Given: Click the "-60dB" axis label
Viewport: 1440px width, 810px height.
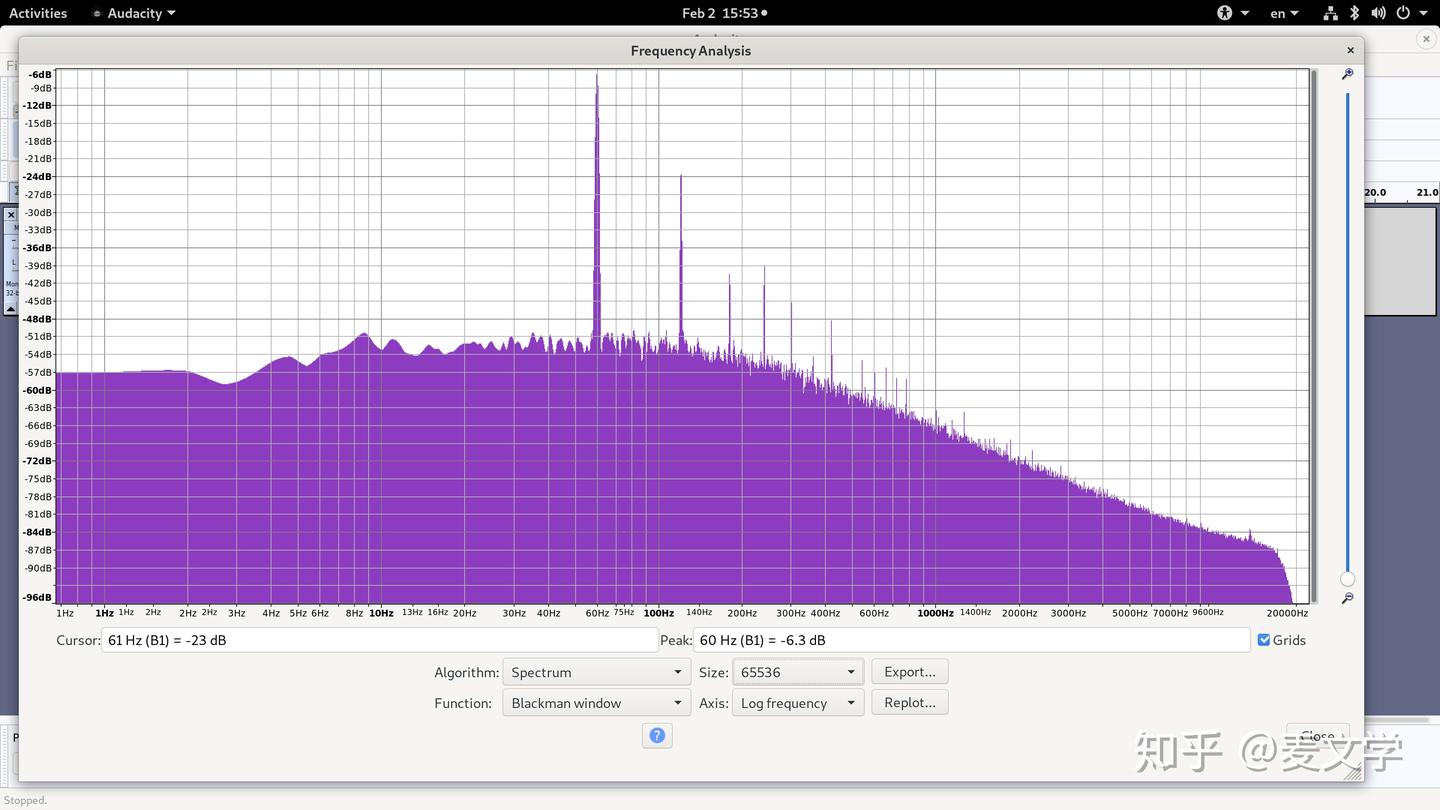Looking at the screenshot, I should [37, 390].
